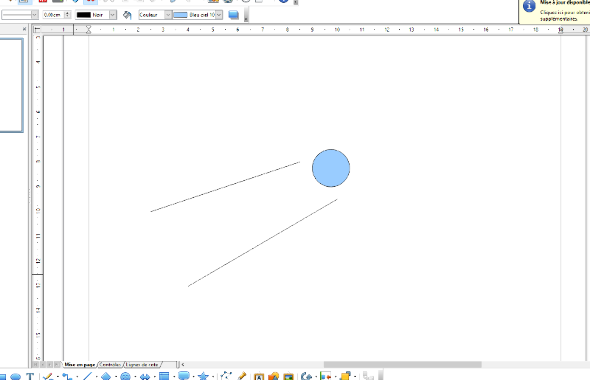This screenshot has width=590, height=380.
Task: Select the Flowchart shapes tool
Action: pos(164,376)
